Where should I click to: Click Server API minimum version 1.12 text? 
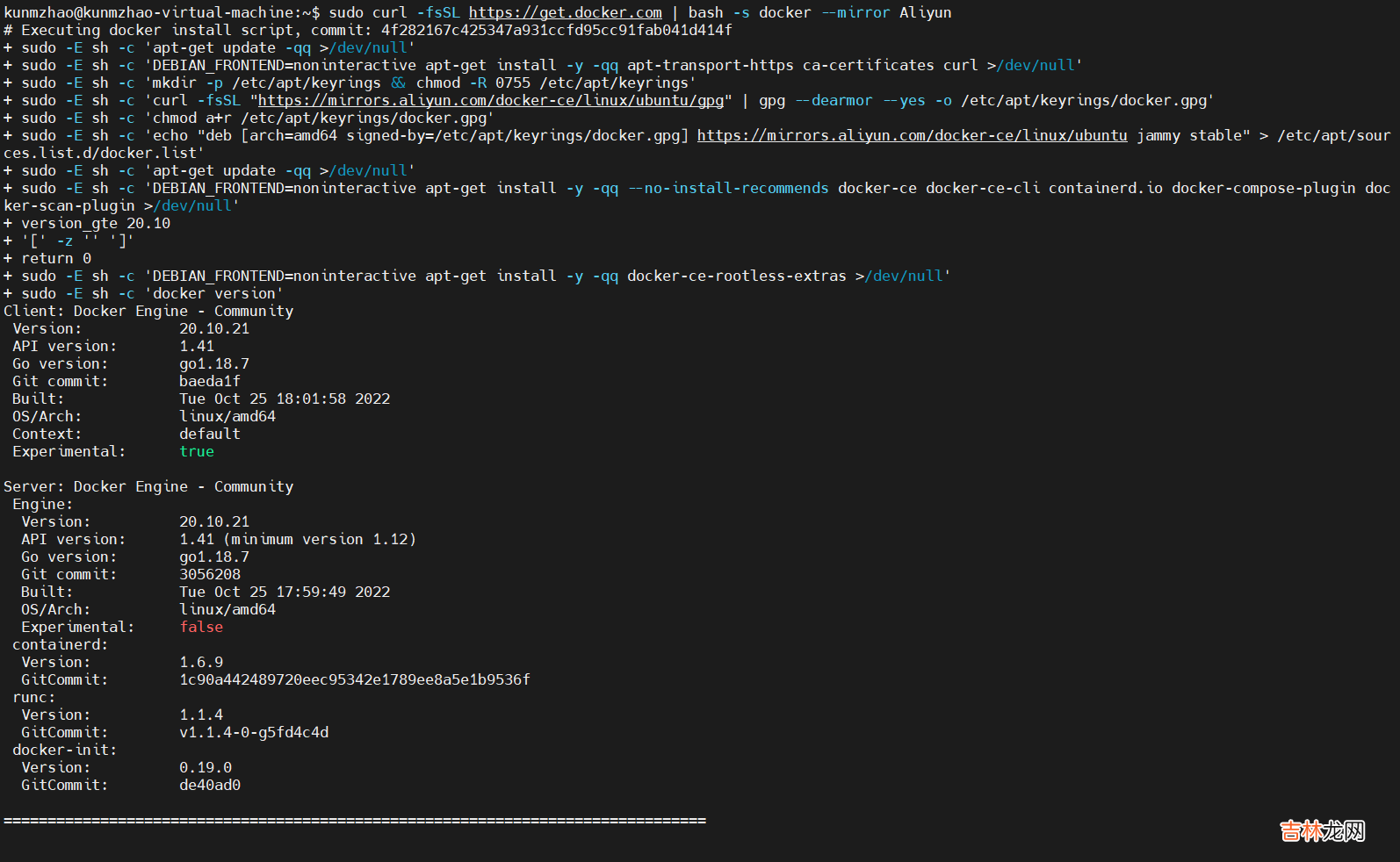320,539
